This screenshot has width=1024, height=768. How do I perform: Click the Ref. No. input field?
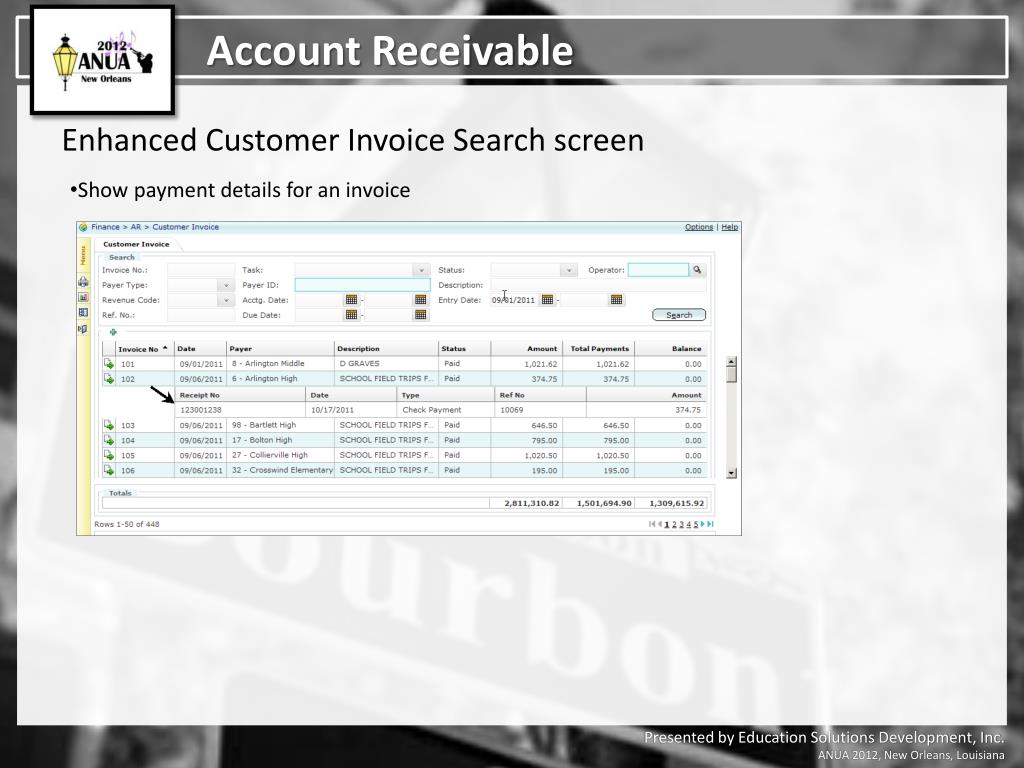coord(200,315)
